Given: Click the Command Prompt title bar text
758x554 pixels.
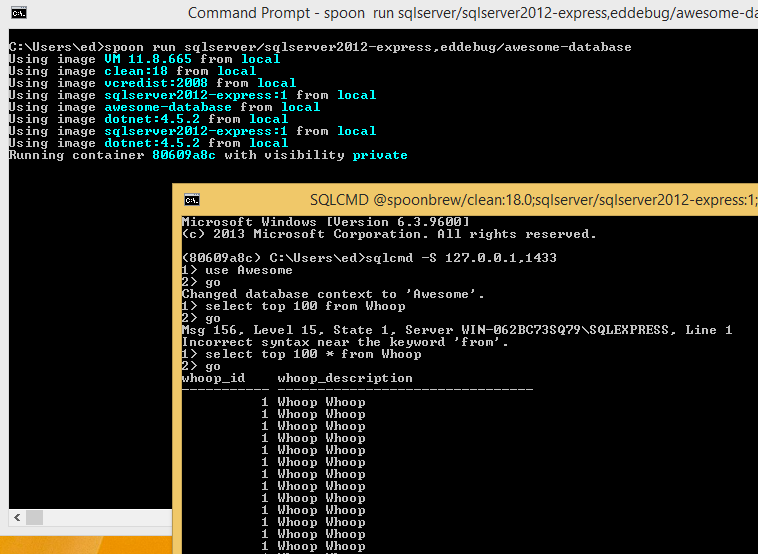Looking at the screenshot, I should (x=473, y=13).
